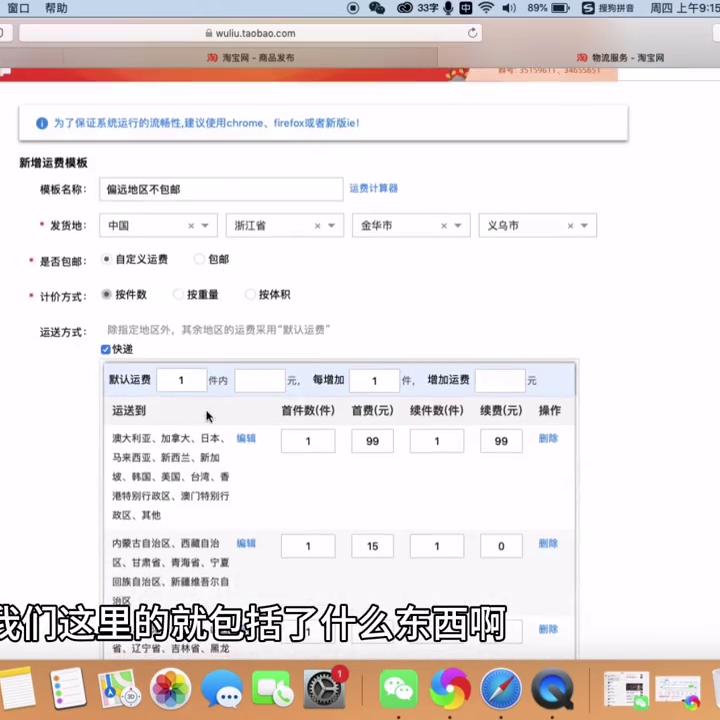Clear the 浙江省 selection with x
The width and height of the screenshot is (720, 720).
(317, 225)
